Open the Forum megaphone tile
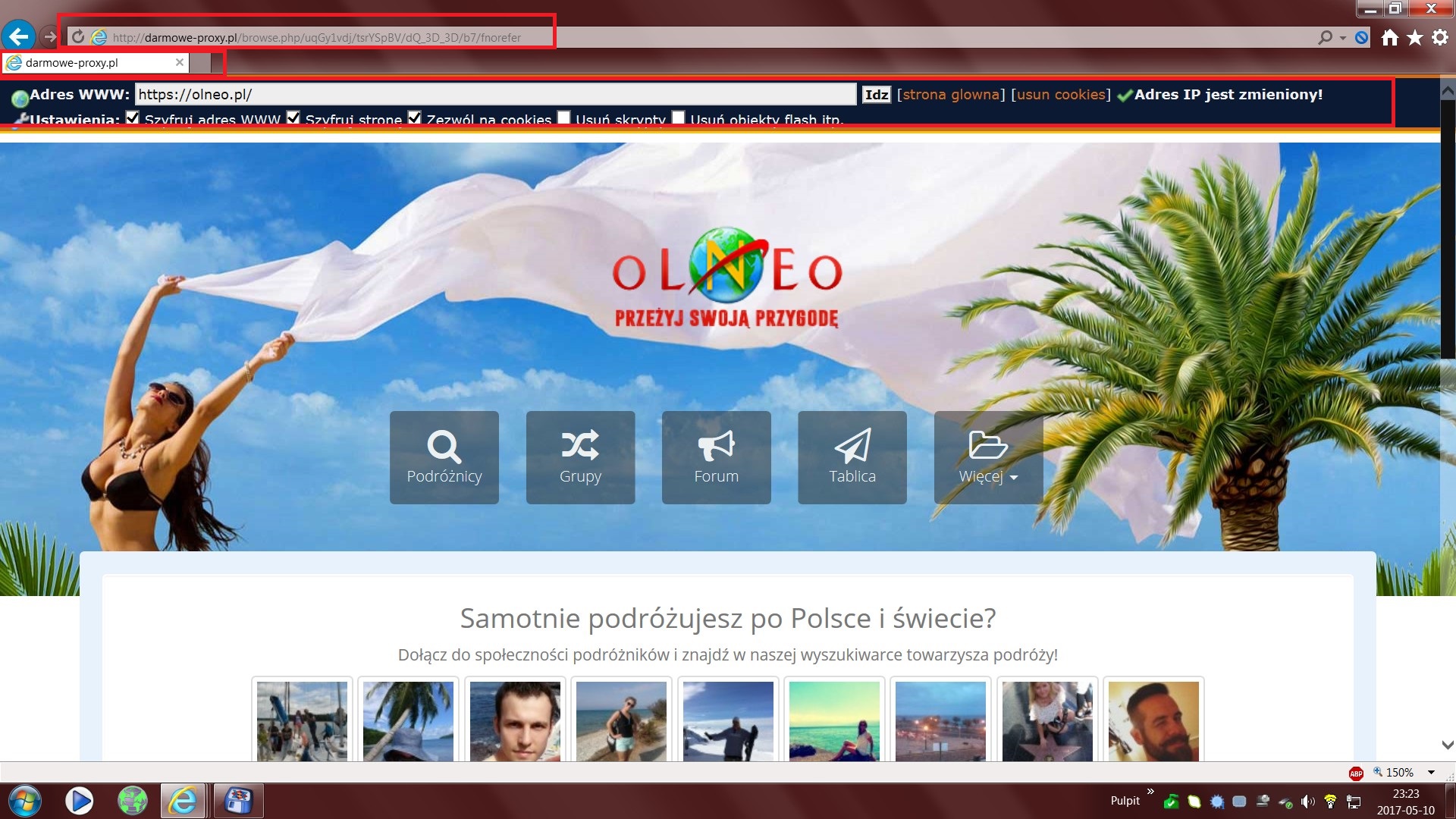1456x819 pixels. pyautogui.click(x=717, y=457)
